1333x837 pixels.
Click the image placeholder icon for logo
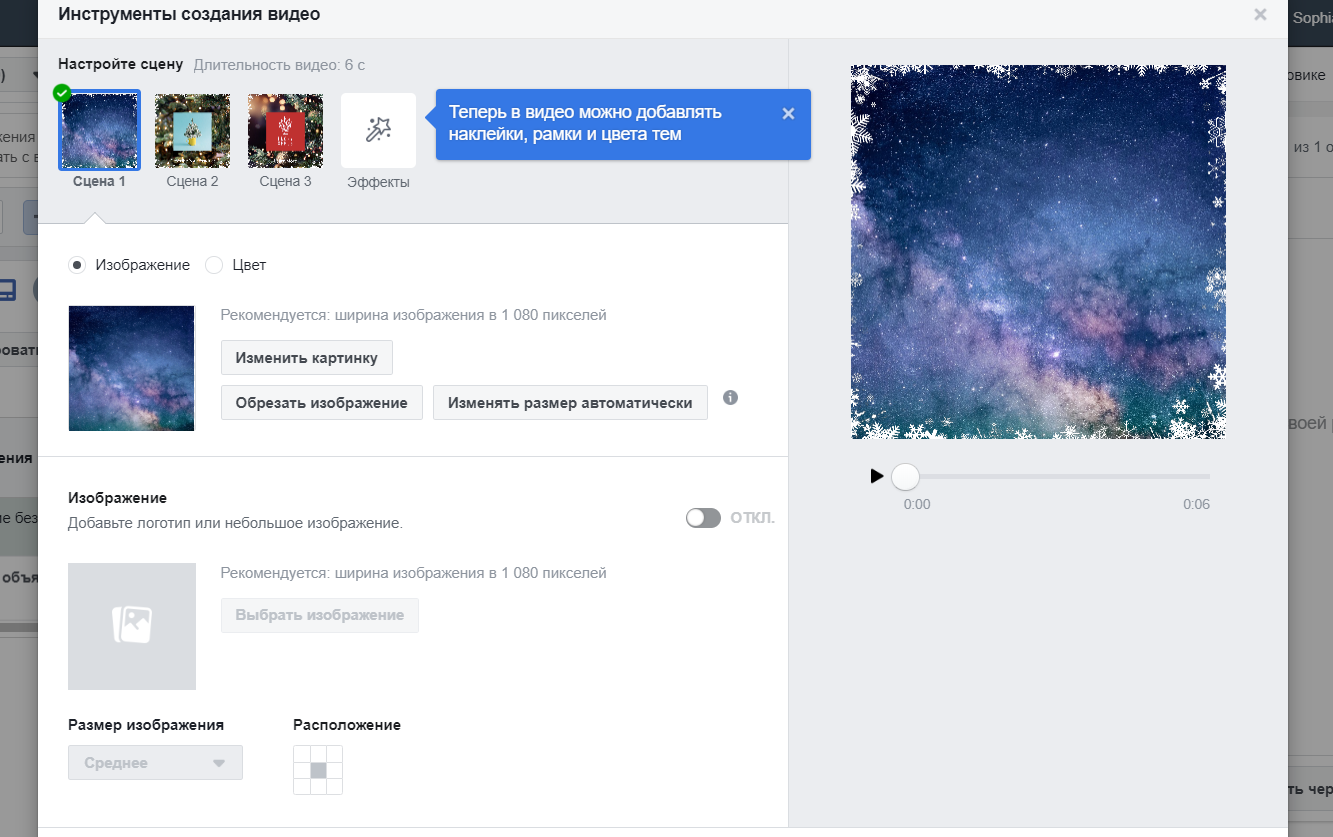(x=132, y=626)
